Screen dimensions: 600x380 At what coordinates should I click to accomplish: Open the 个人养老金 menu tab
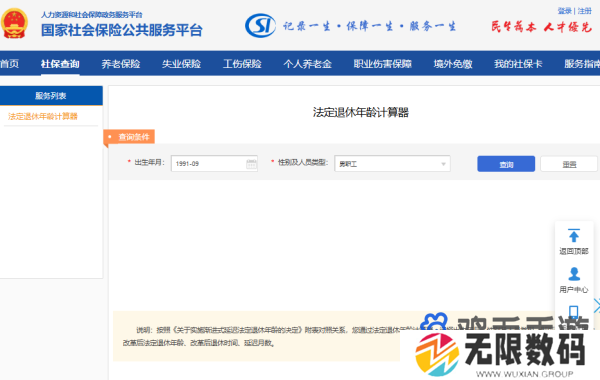point(308,64)
